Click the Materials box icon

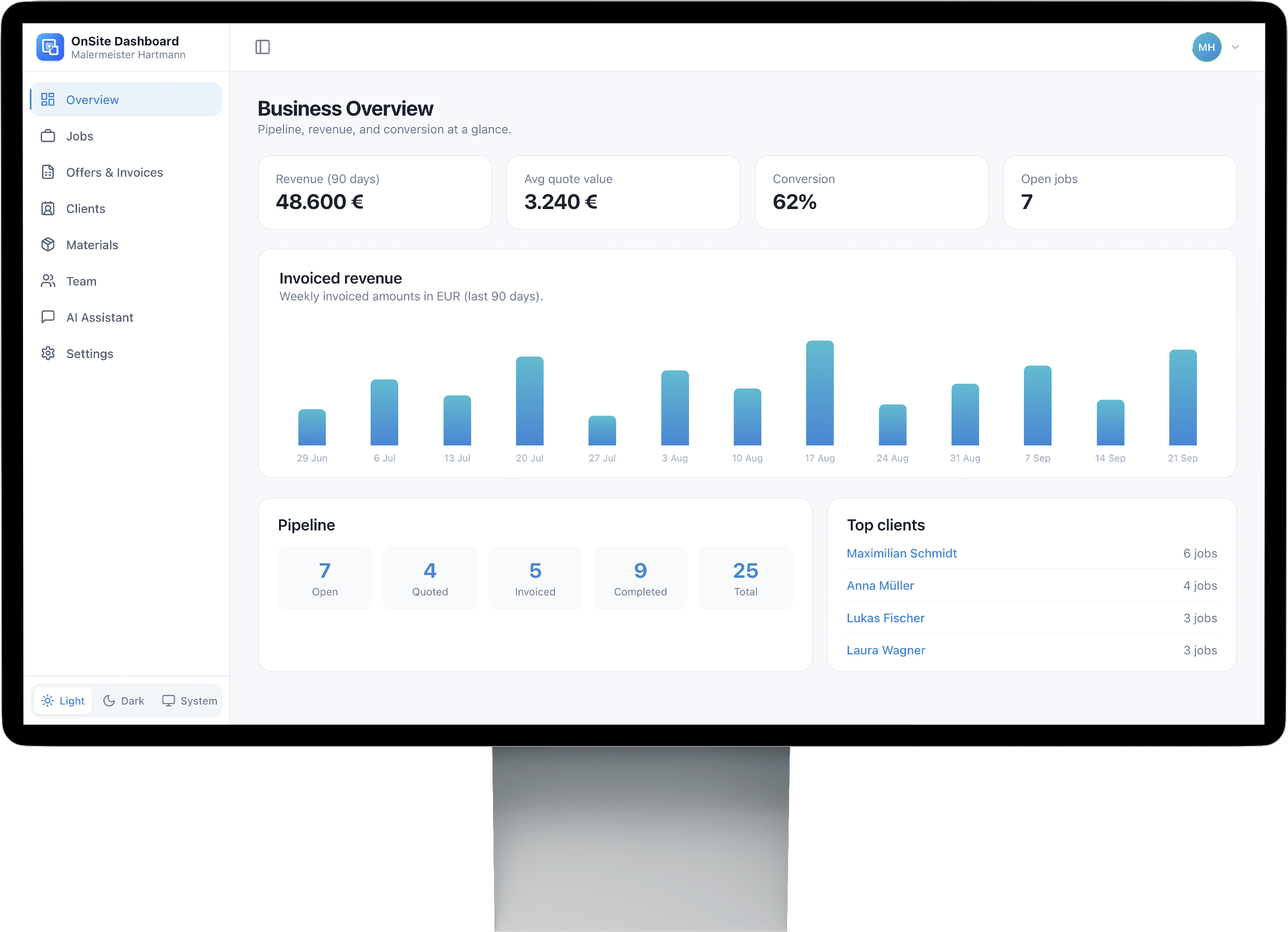tap(48, 245)
